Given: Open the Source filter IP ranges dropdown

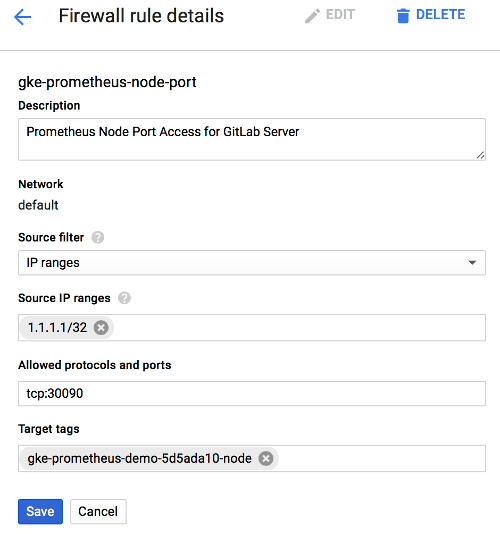Looking at the screenshot, I should click(x=252, y=263).
